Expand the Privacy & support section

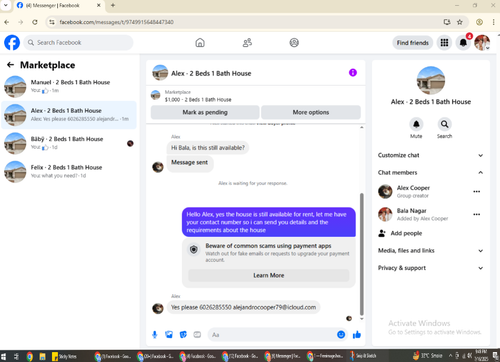point(431,268)
